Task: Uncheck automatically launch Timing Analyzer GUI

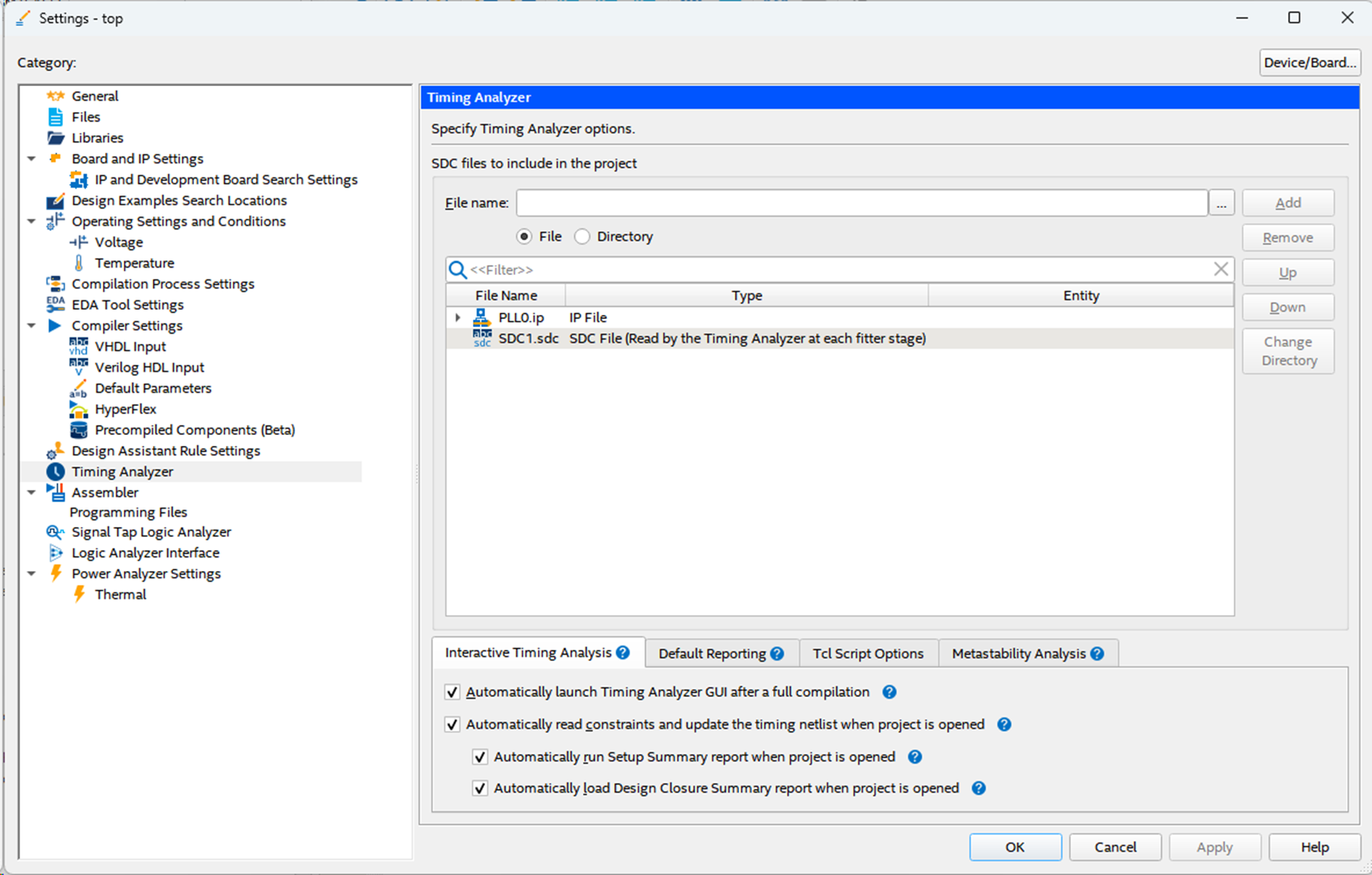Action: pyautogui.click(x=453, y=692)
